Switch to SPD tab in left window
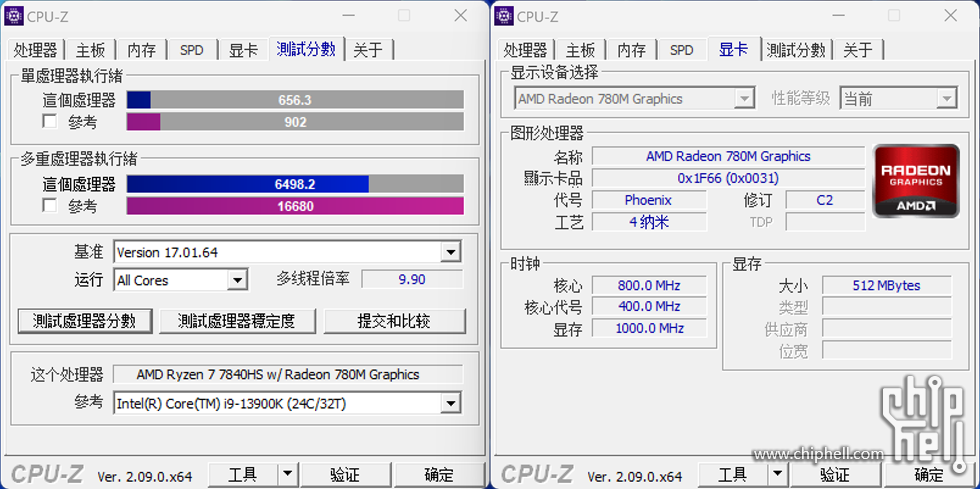 point(192,50)
